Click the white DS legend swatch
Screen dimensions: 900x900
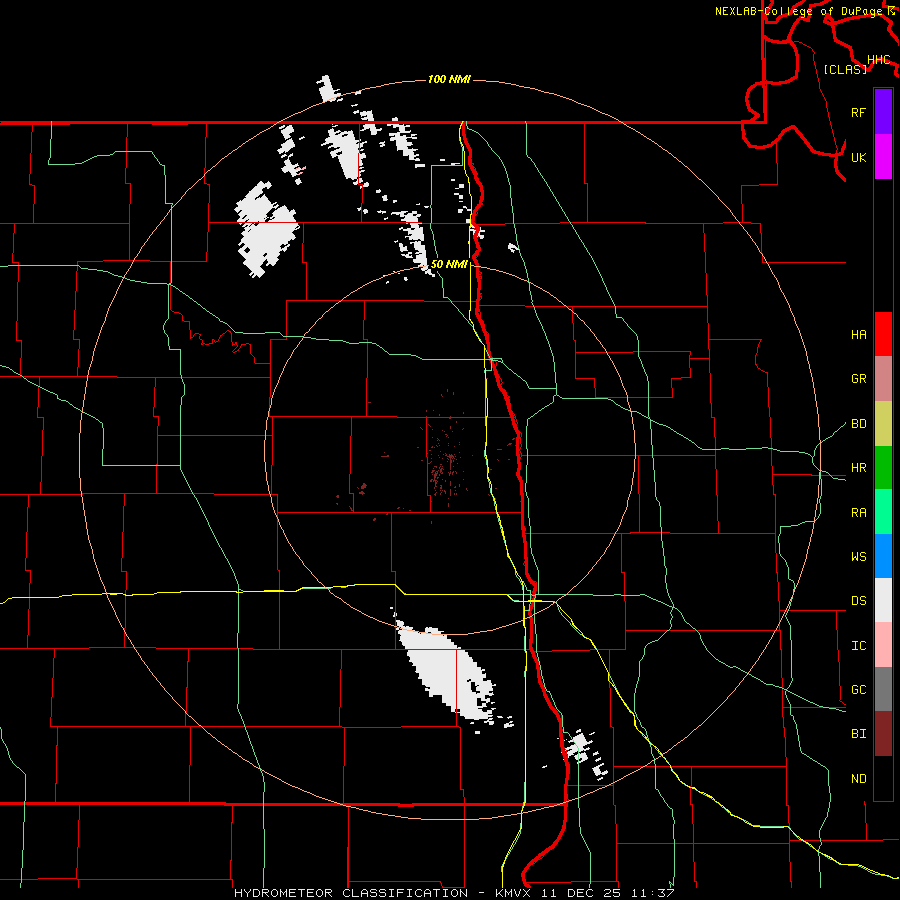(883, 600)
